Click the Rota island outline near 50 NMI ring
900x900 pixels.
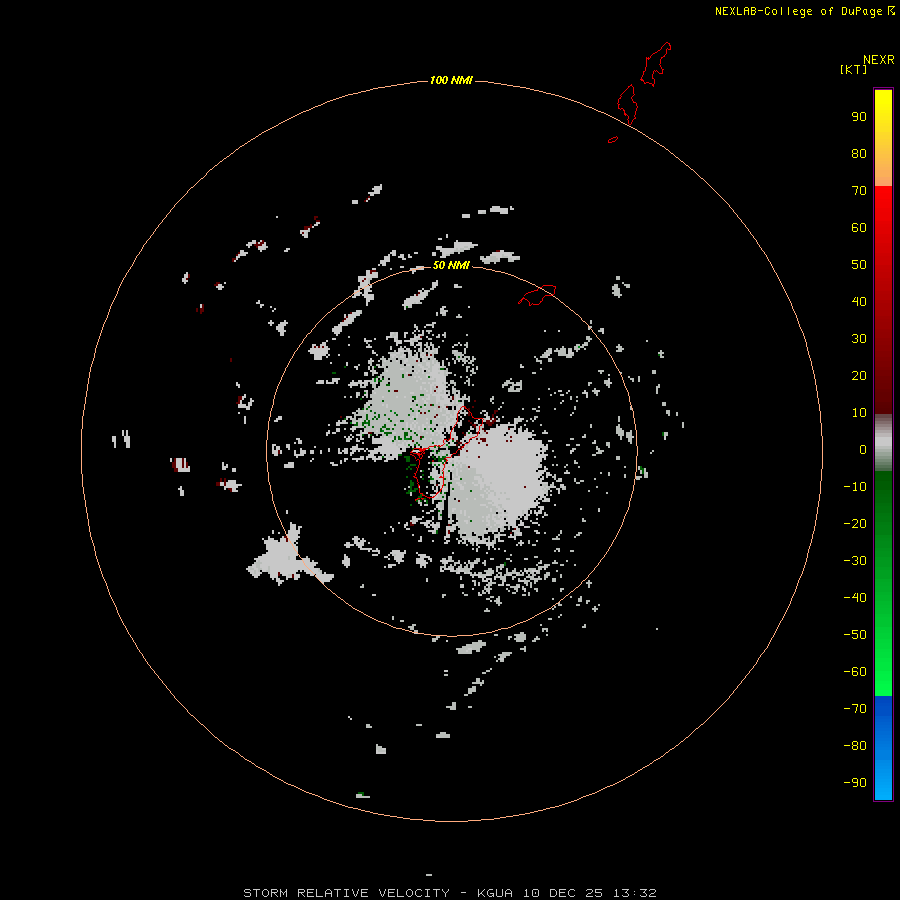point(537,295)
